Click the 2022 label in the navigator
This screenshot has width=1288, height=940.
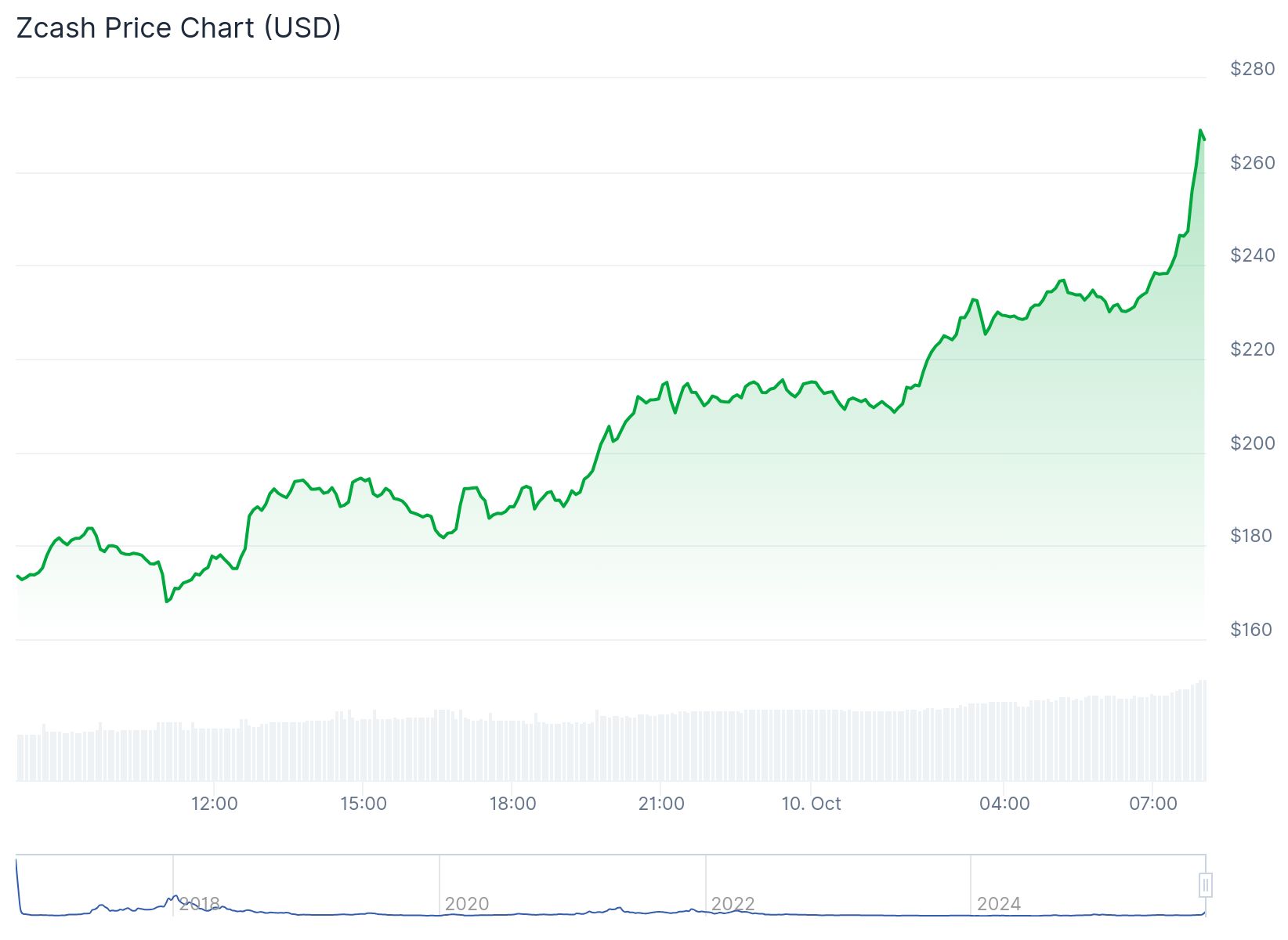[x=733, y=904]
